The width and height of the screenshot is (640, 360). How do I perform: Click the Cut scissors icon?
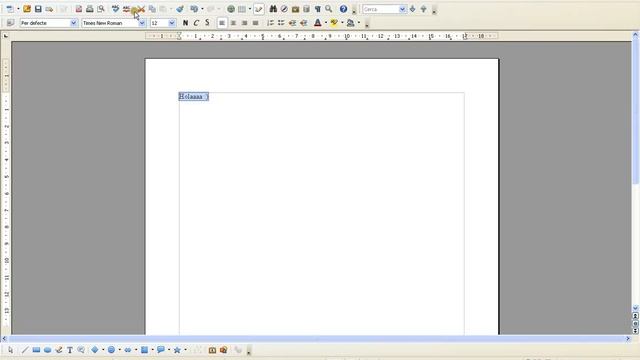[x=141, y=9]
